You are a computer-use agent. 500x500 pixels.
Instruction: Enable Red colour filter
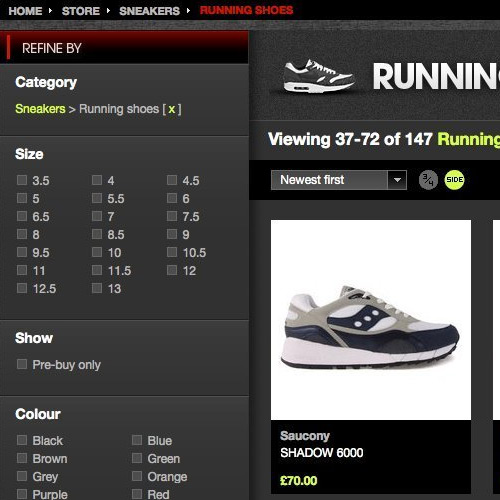click(137, 494)
